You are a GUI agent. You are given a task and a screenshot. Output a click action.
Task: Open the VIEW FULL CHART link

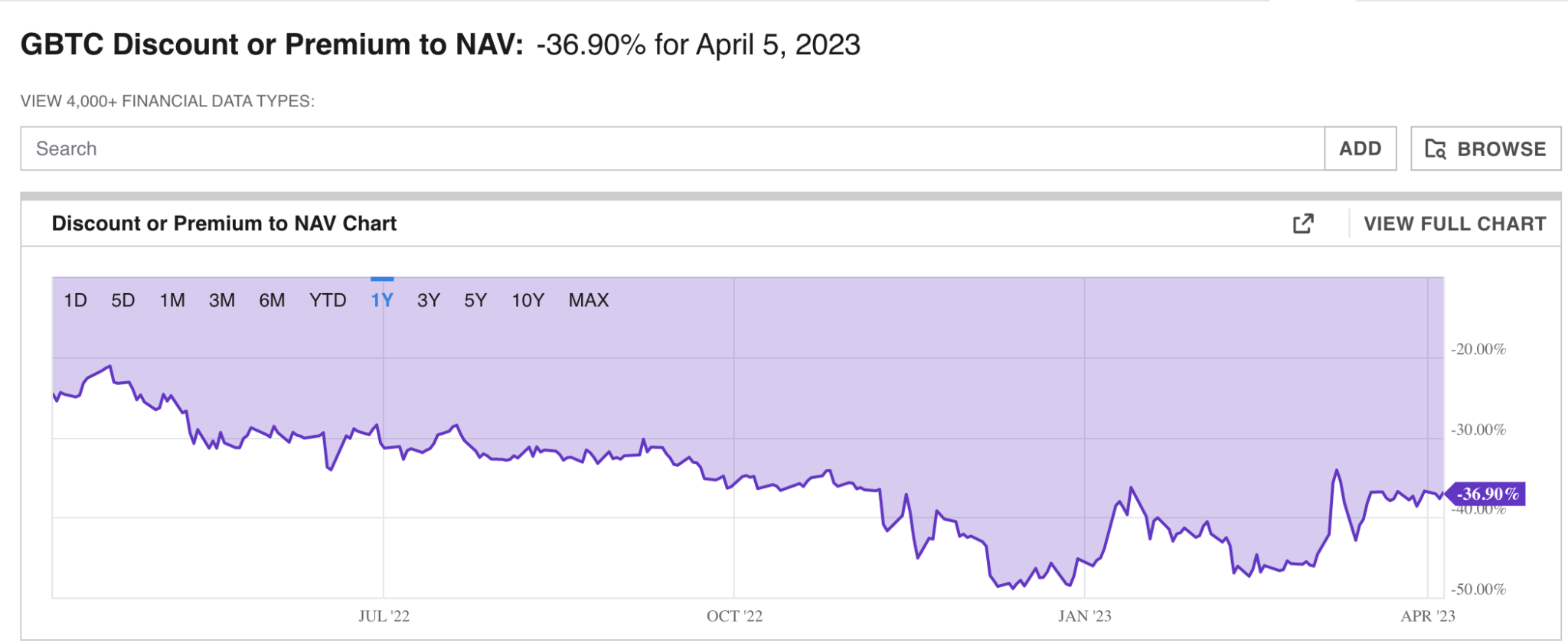click(x=1455, y=224)
